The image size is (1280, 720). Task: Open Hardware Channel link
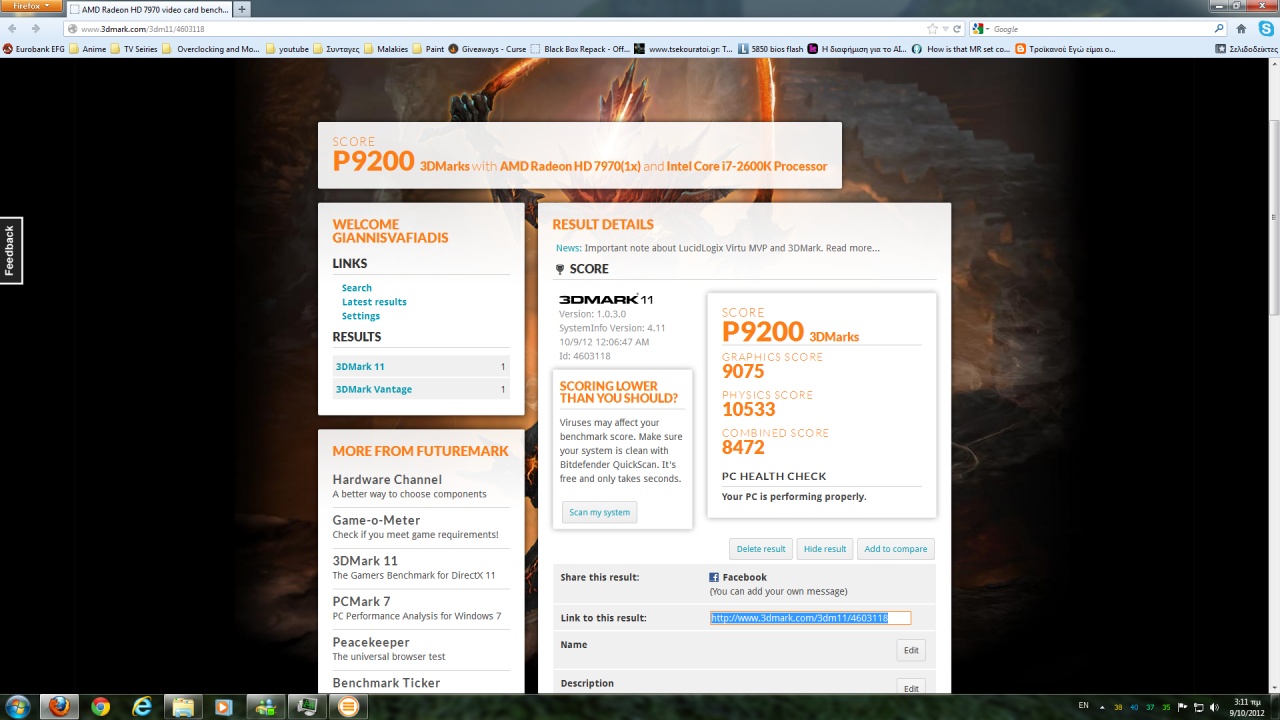pyautogui.click(x=387, y=479)
